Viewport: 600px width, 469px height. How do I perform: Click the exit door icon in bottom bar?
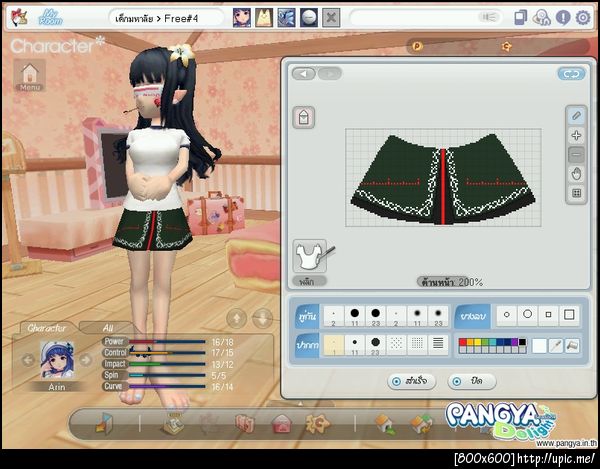click(104, 424)
